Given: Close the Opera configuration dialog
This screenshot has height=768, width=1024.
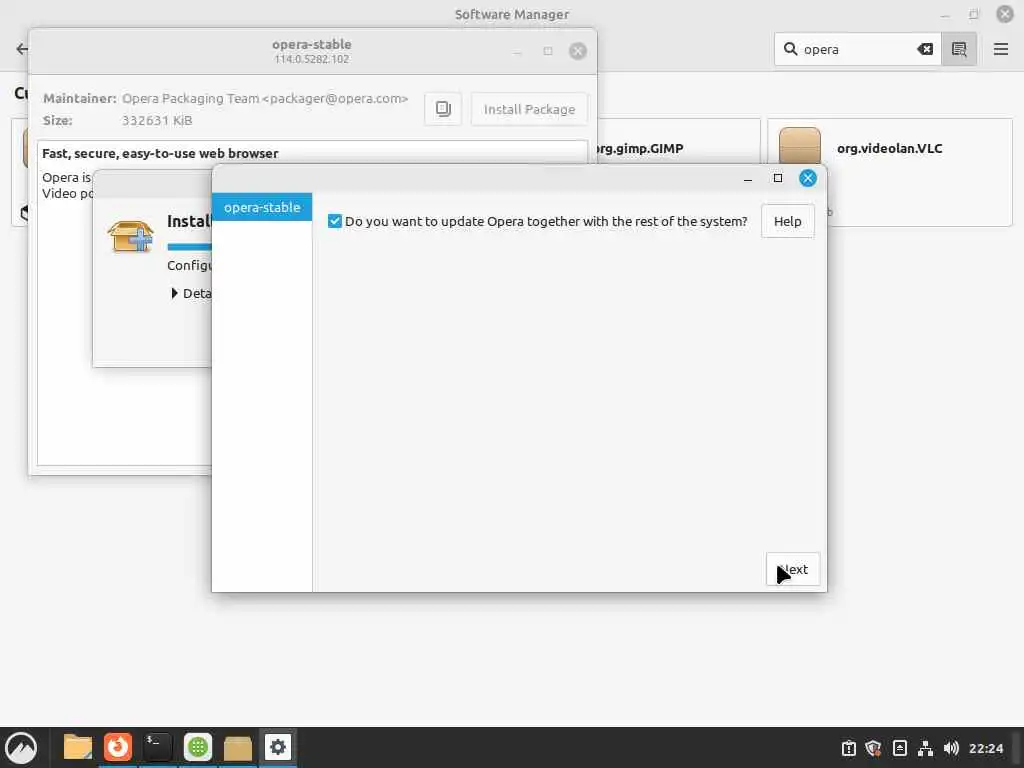Looking at the screenshot, I should tap(808, 178).
